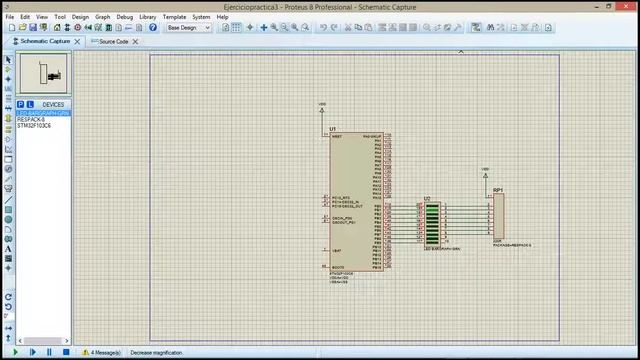Cut the selection to clipboard
The image size is (640, 360).
pos(348,27)
